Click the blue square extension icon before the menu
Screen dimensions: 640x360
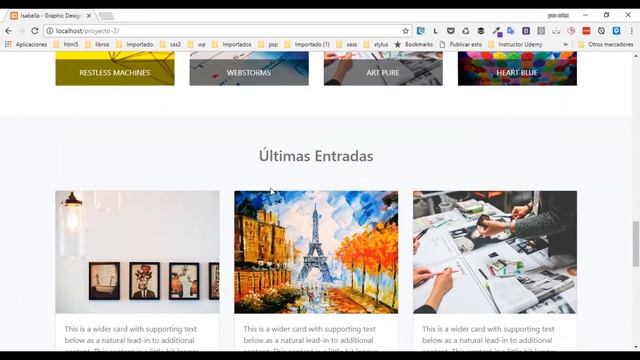click(x=616, y=31)
